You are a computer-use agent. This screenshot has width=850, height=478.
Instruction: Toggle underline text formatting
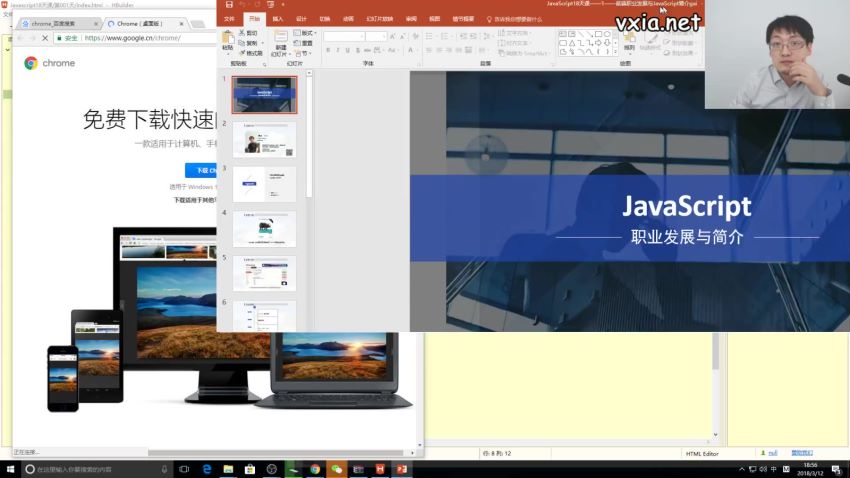[349, 50]
